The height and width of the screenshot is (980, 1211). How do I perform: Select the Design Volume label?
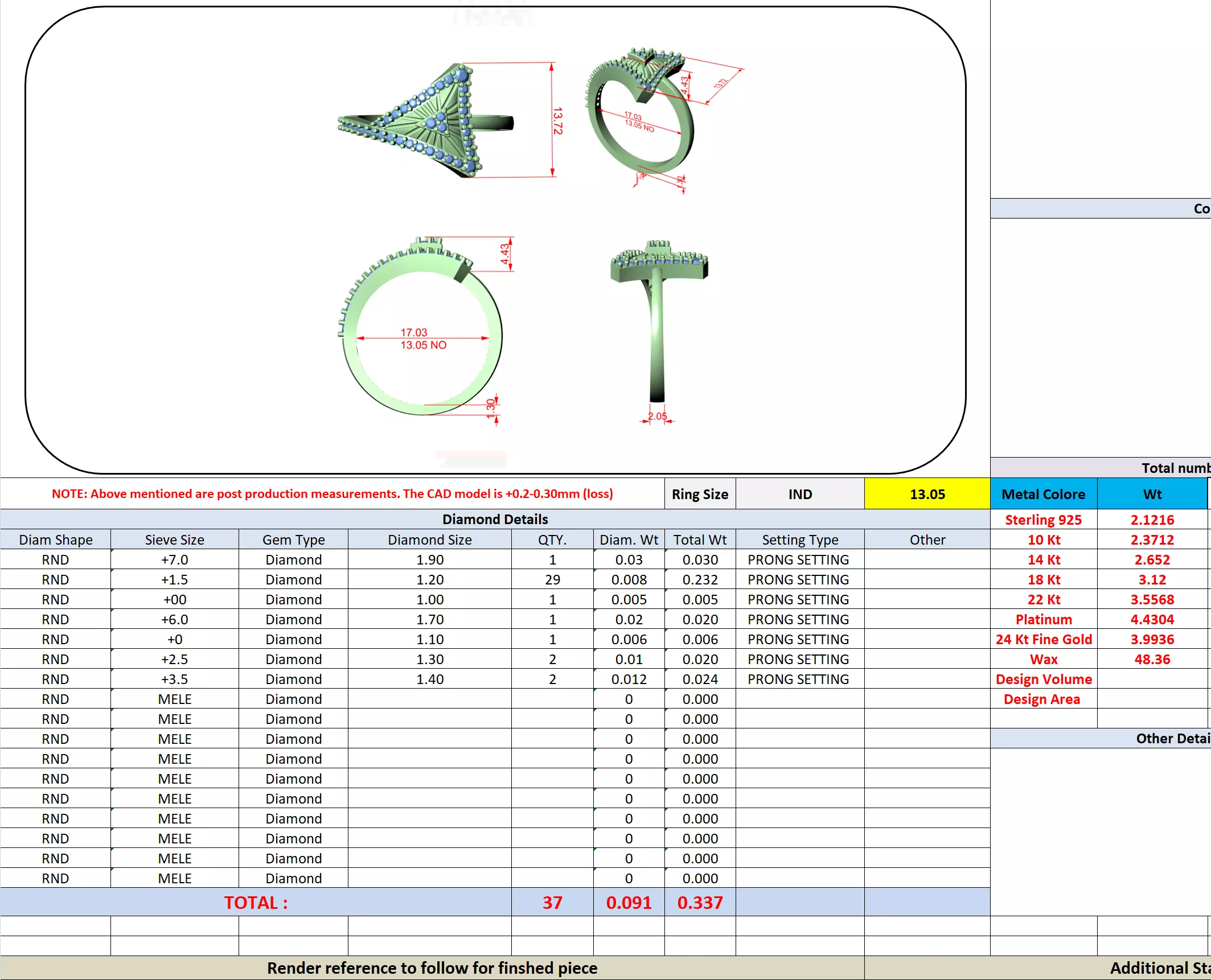[x=1043, y=679]
